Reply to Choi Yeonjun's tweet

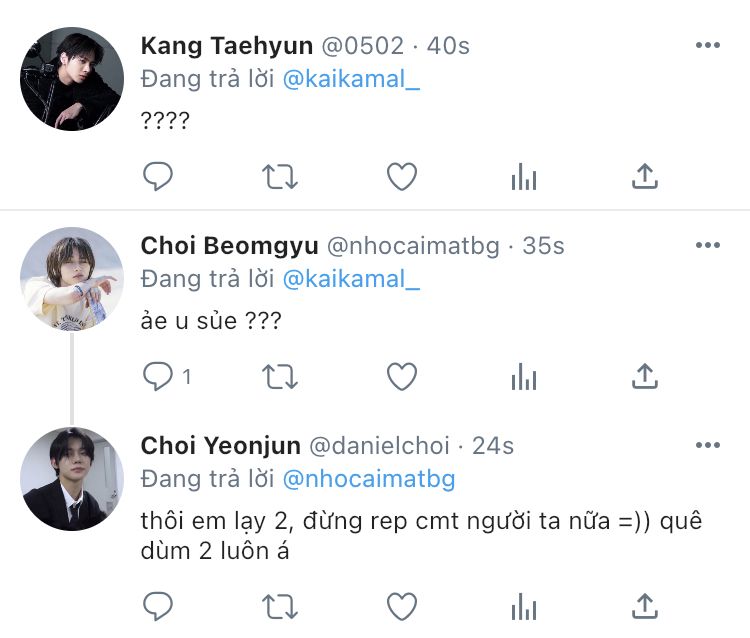coord(158,605)
